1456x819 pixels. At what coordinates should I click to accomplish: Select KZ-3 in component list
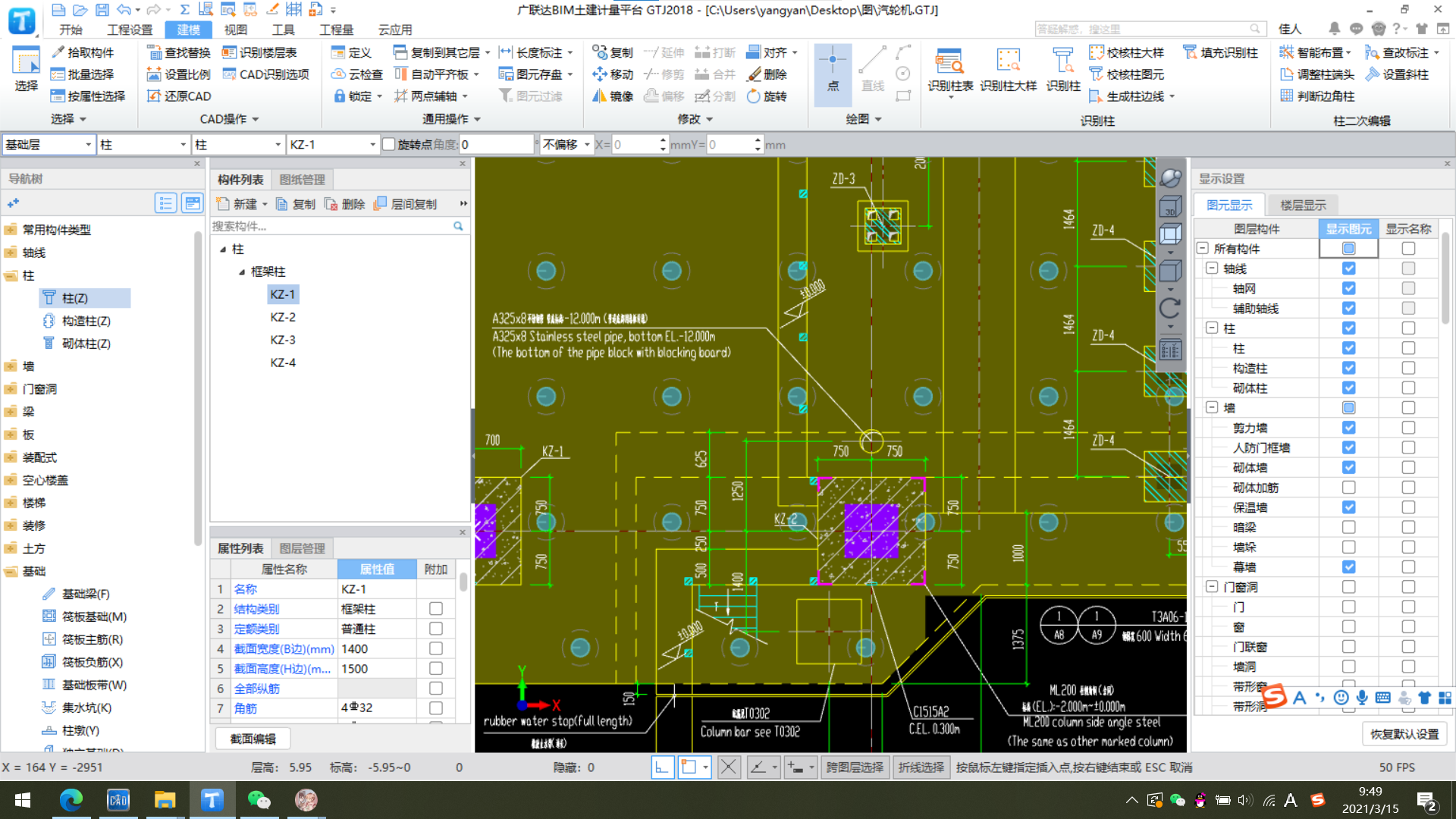click(283, 340)
